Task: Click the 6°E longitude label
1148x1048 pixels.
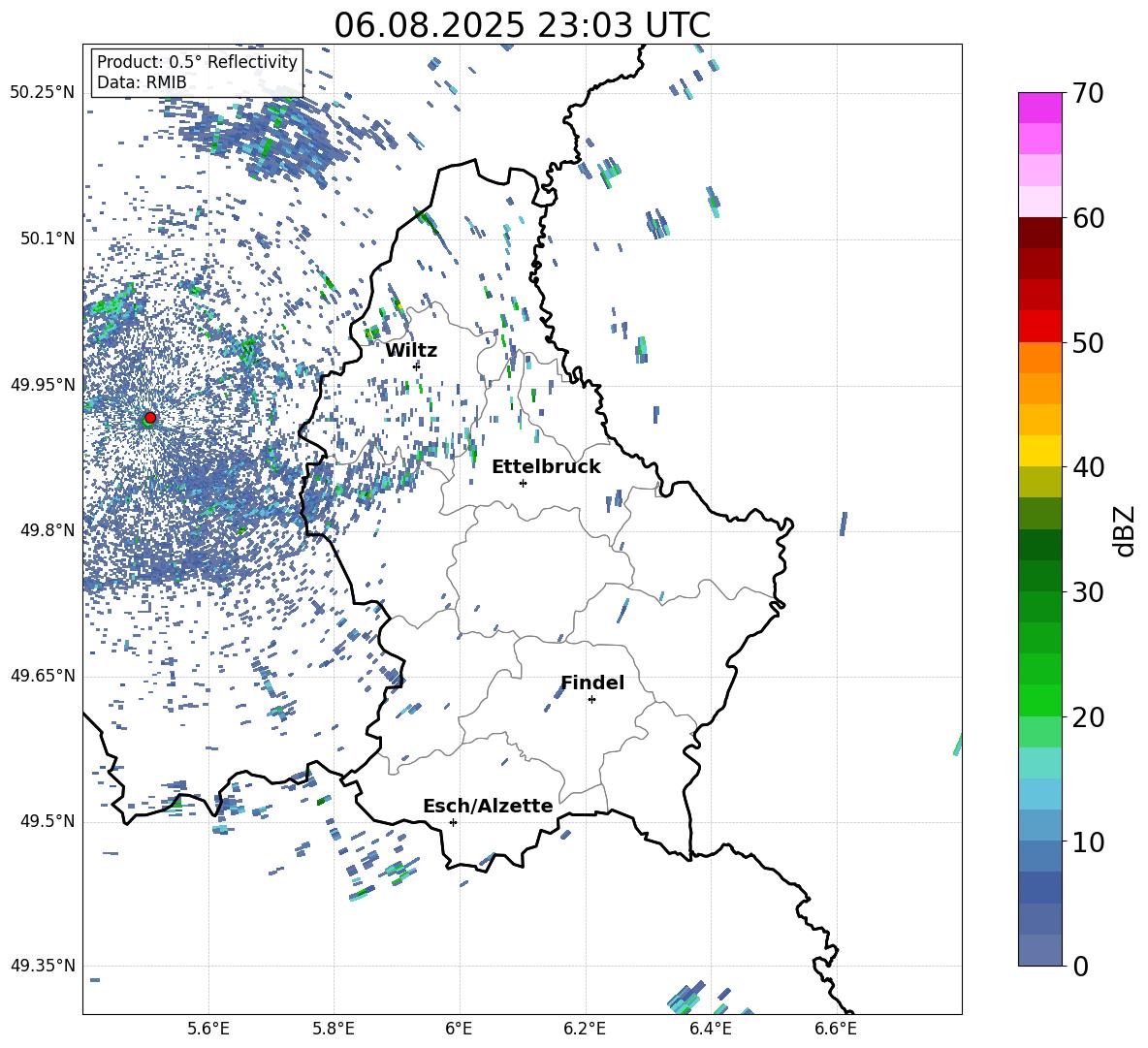Action: [459, 1029]
